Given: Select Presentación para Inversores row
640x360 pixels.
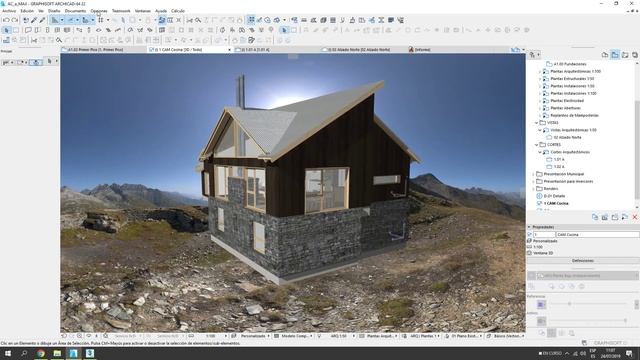Looking at the screenshot, I should pyautogui.click(x=568, y=182).
